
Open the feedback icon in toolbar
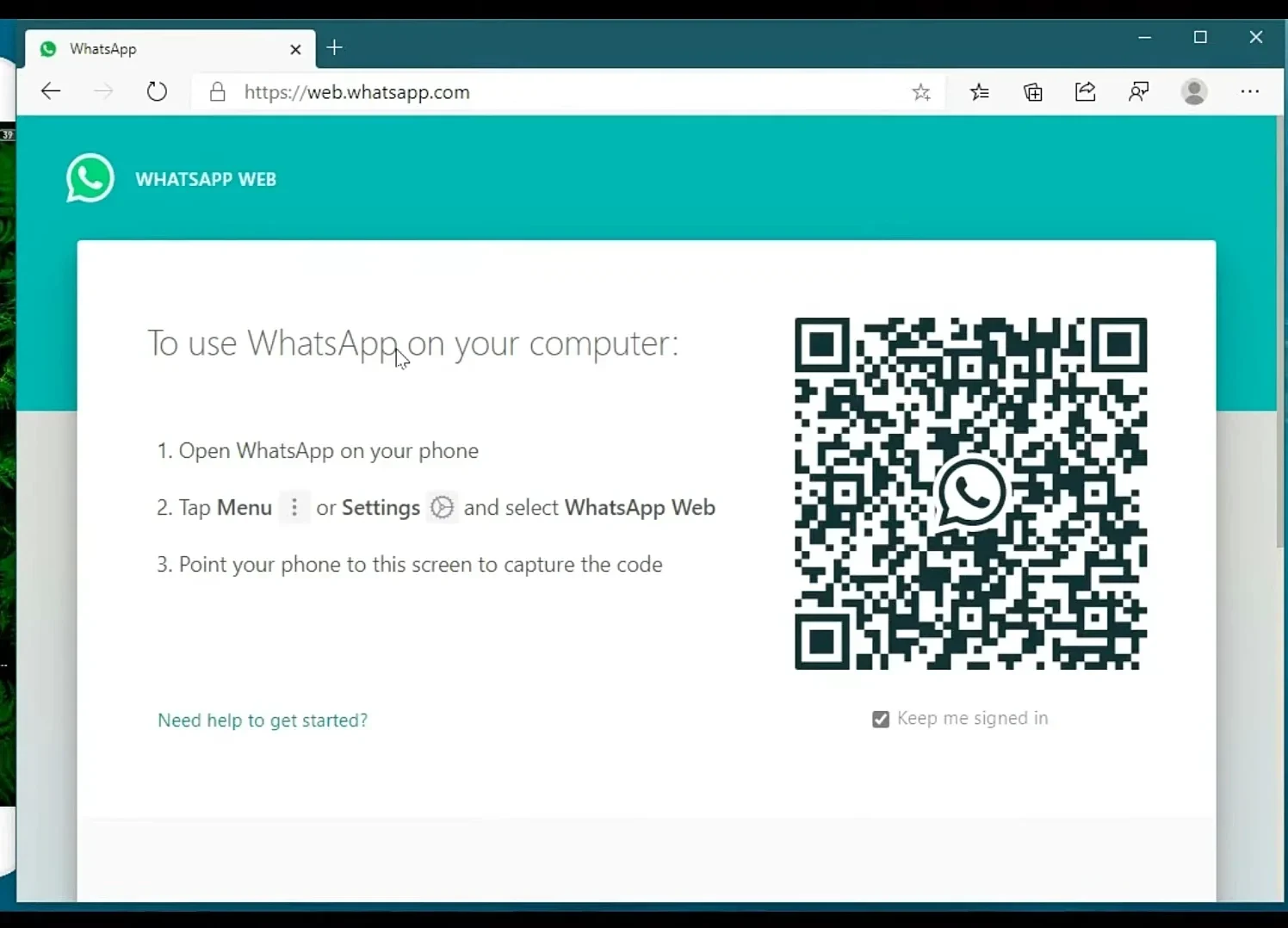[1139, 92]
